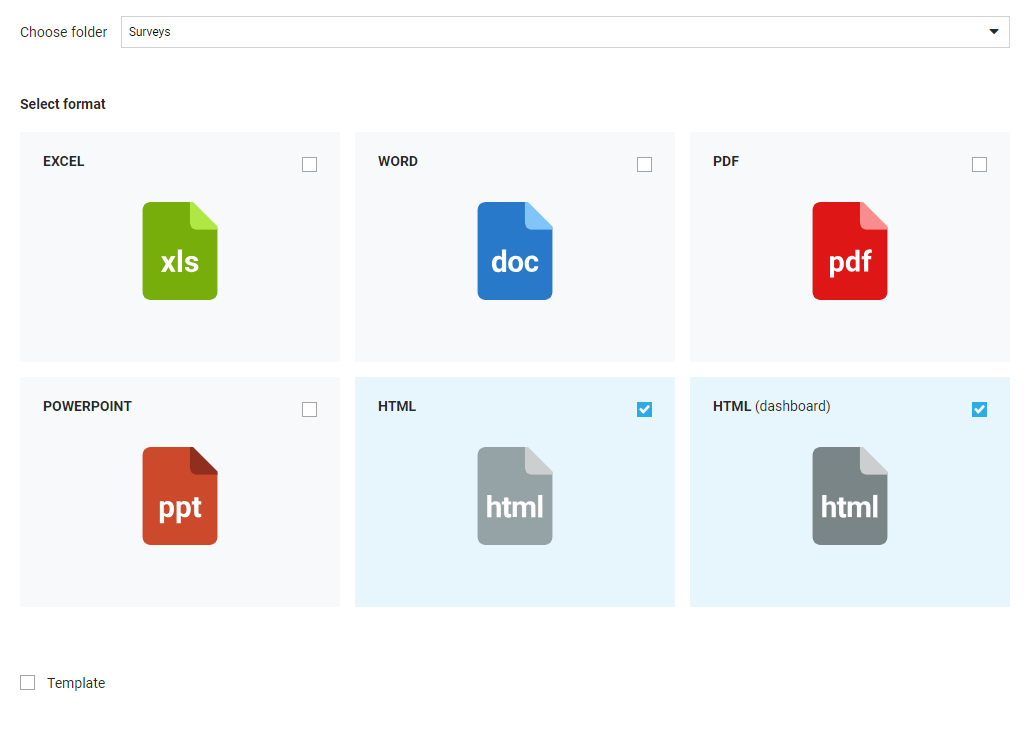This screenshot has width=1029, height=733.
Task: Click the html icon in the HTML card
Action: [514, 495]
